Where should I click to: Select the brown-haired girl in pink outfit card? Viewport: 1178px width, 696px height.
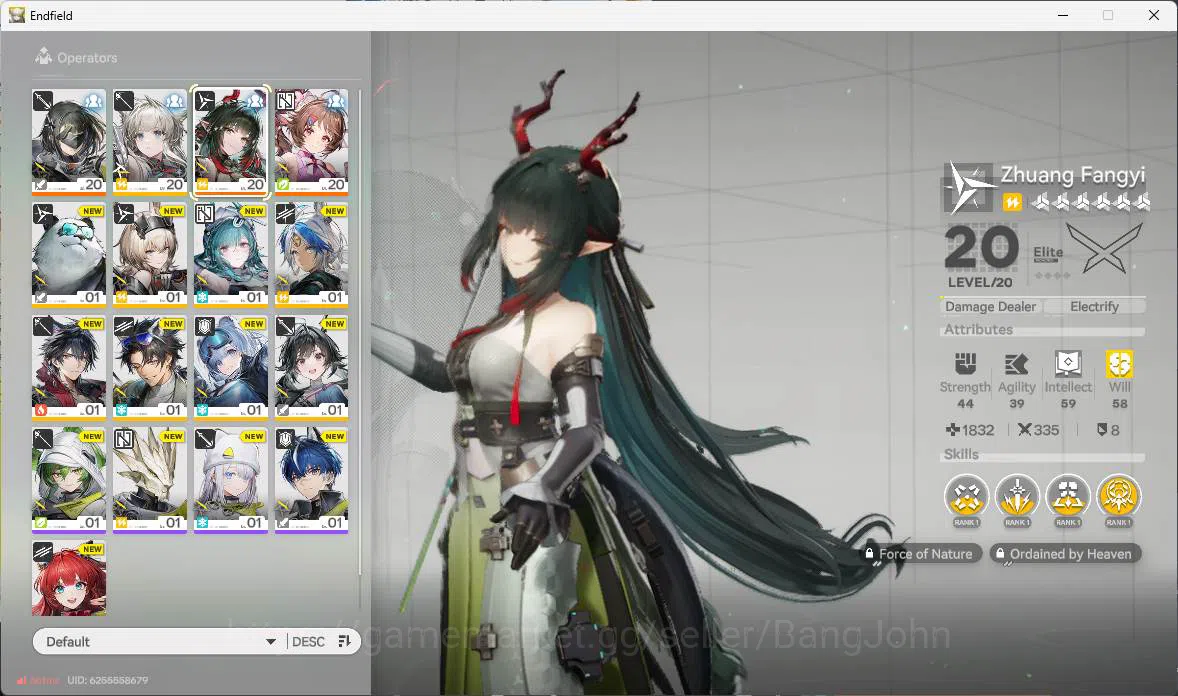pyautogui.click(x=312, y=142)
